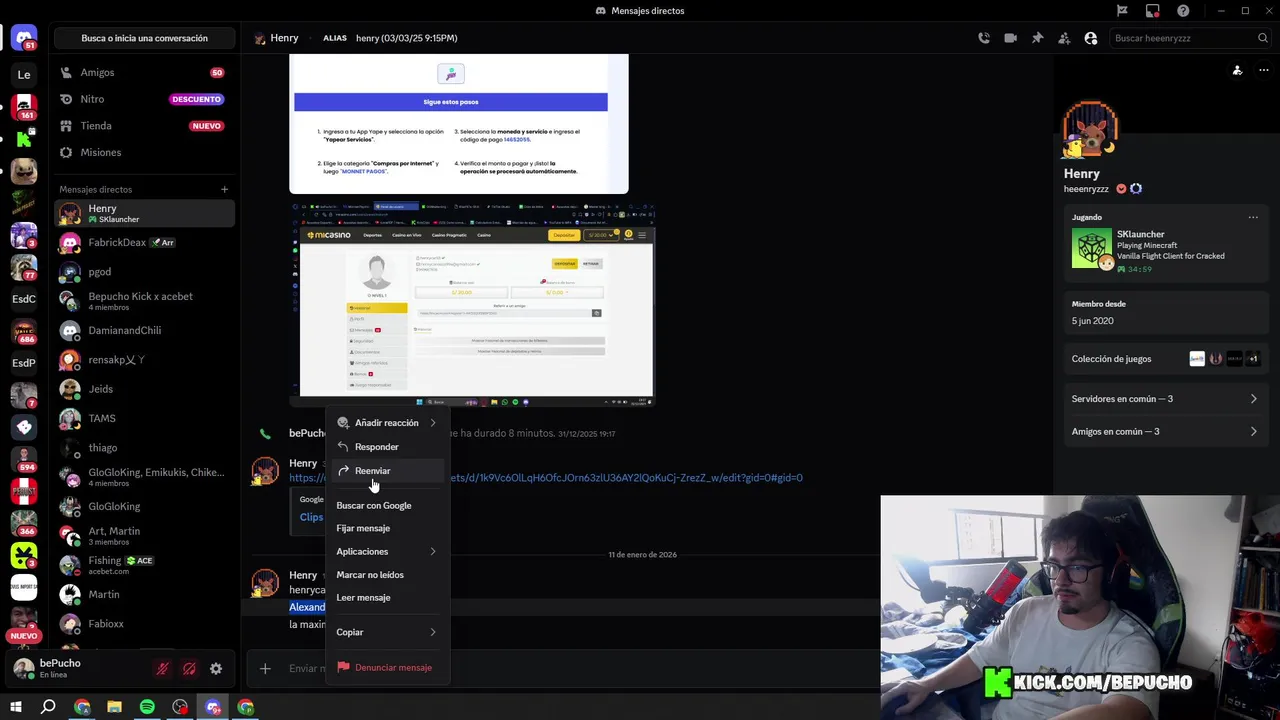Expand Amigos en común list
This screenshot has width=1280, height=720.
click(x=1164, y=432)
